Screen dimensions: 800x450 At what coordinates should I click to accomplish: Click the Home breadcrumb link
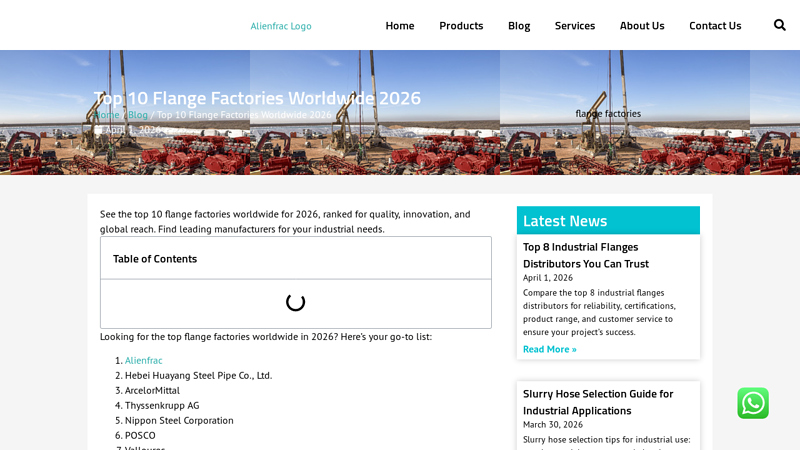tap(106, 115)
